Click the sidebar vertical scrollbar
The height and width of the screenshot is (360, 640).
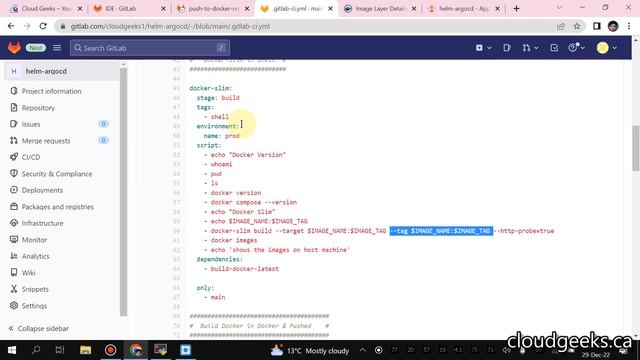(x=123, y=192)
